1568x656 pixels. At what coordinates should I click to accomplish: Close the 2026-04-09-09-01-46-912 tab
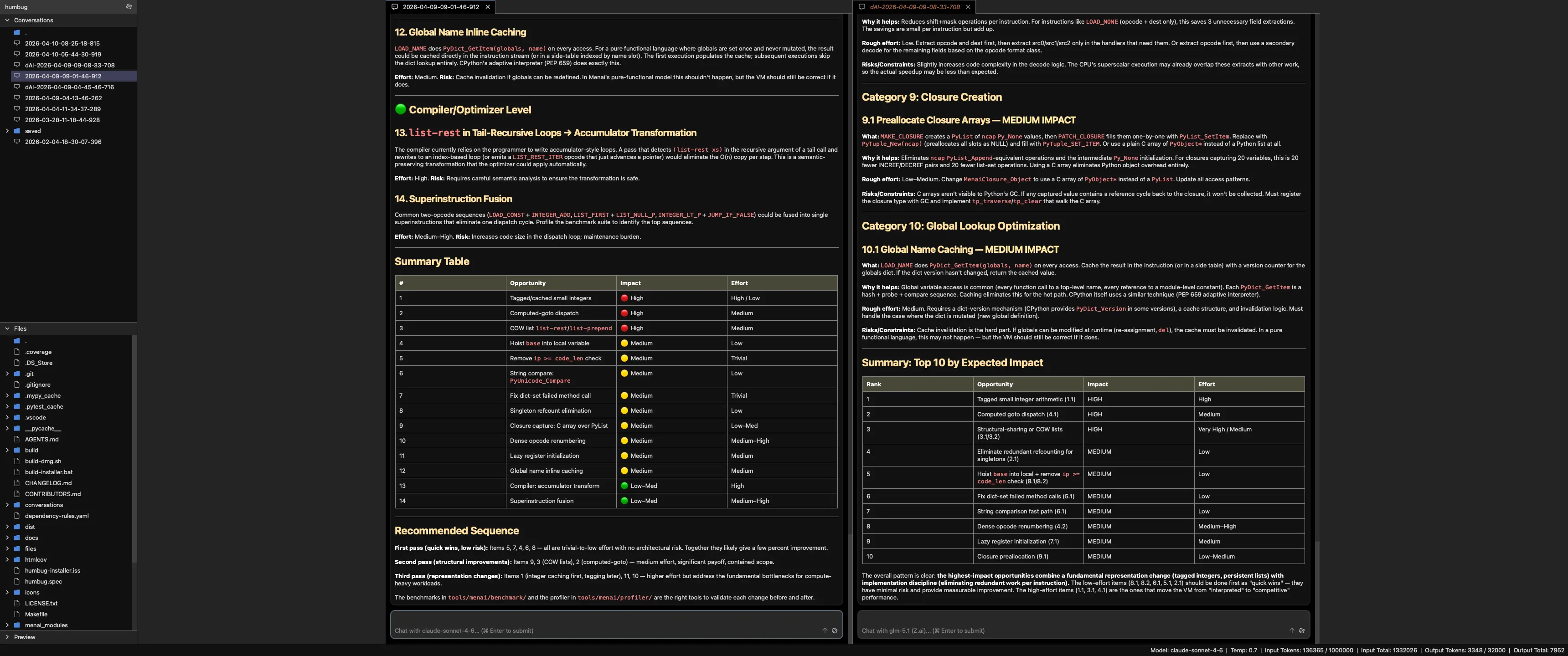(x=488, y=7)
